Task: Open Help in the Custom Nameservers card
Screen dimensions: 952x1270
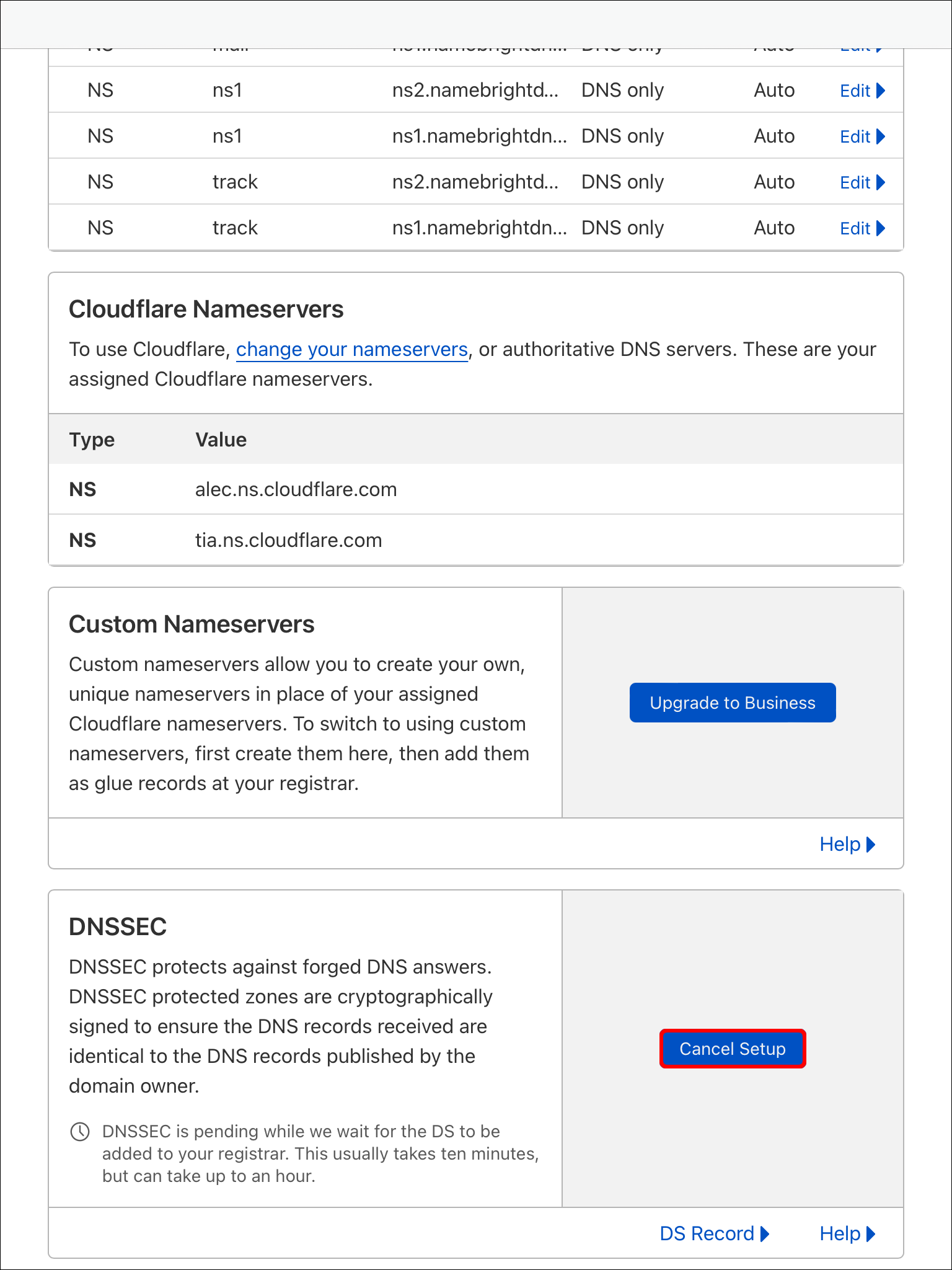Action: (x=847, y=844)
